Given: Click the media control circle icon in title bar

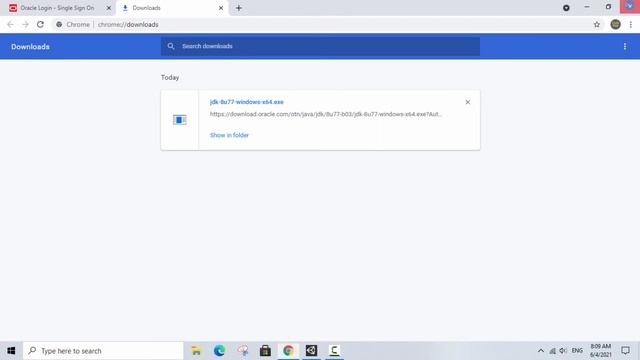Looking at the screenshot, I should coord(566,8).
